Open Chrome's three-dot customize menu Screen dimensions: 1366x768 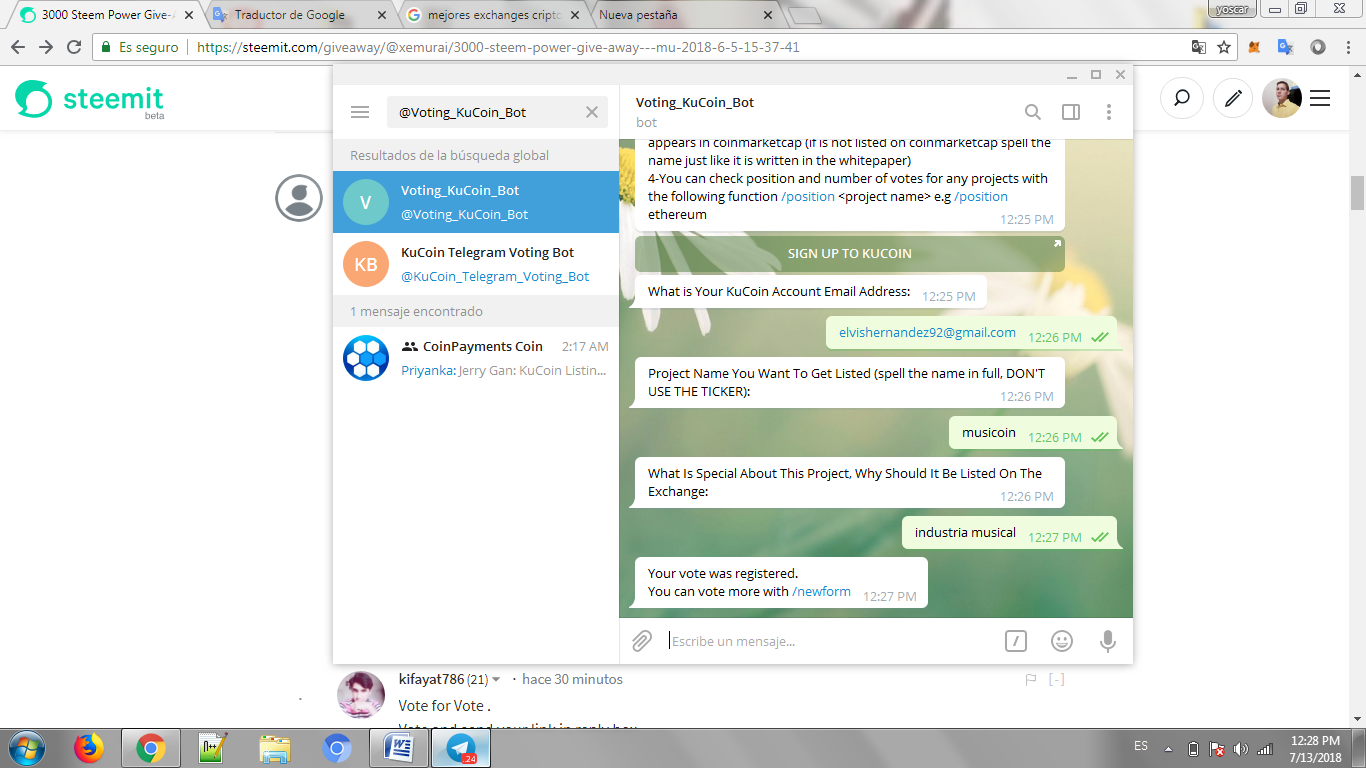coord(1346,47)
